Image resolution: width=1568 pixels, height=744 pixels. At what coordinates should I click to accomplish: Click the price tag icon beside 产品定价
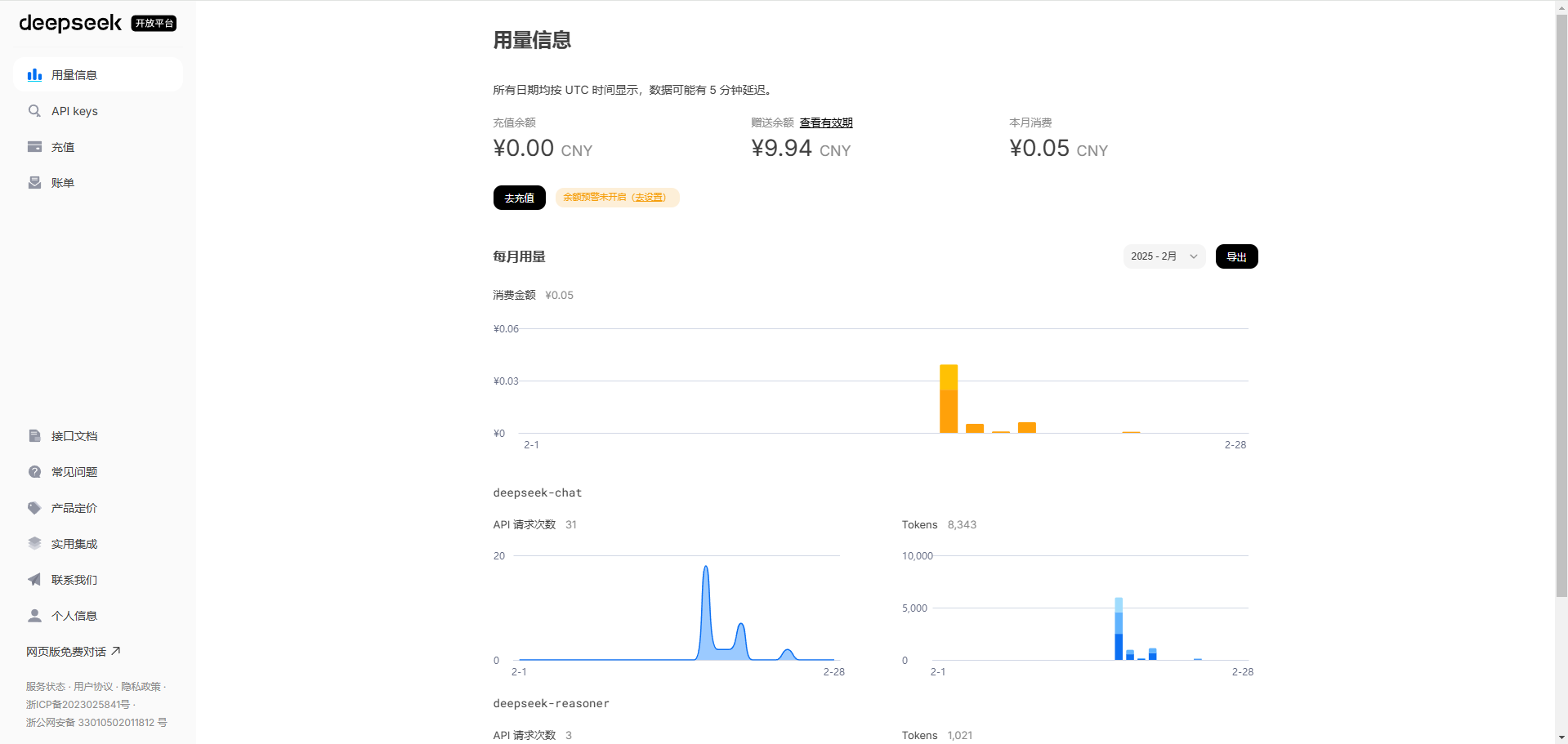click(x=34, y=508)
